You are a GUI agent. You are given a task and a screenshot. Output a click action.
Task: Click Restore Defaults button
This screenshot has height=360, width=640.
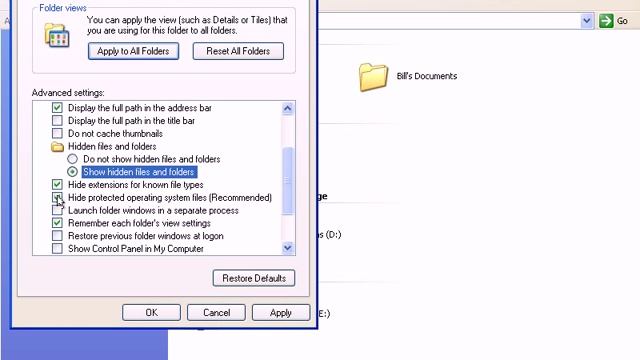point(254,278)
